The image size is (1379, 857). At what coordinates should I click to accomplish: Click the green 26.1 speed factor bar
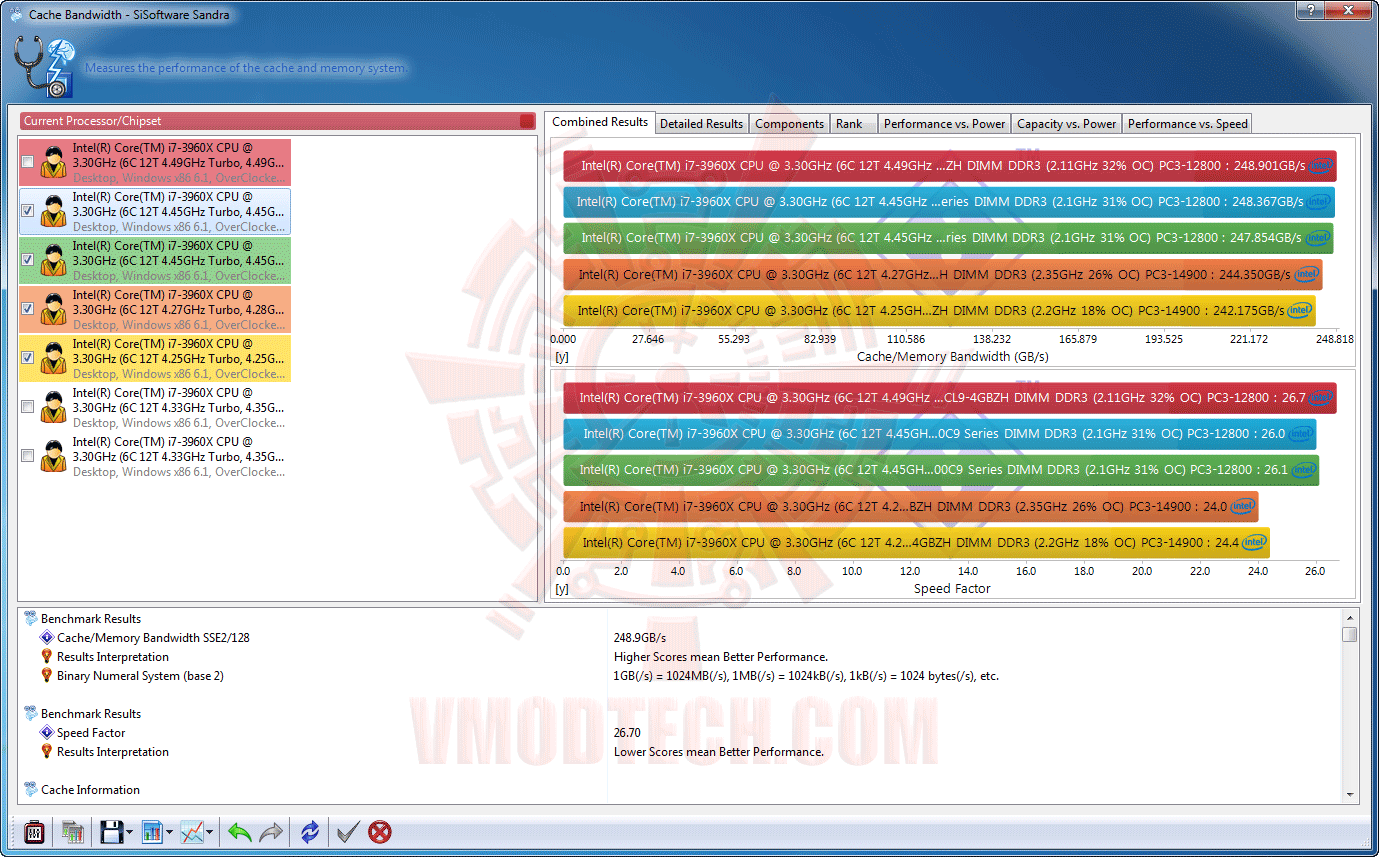941,470
